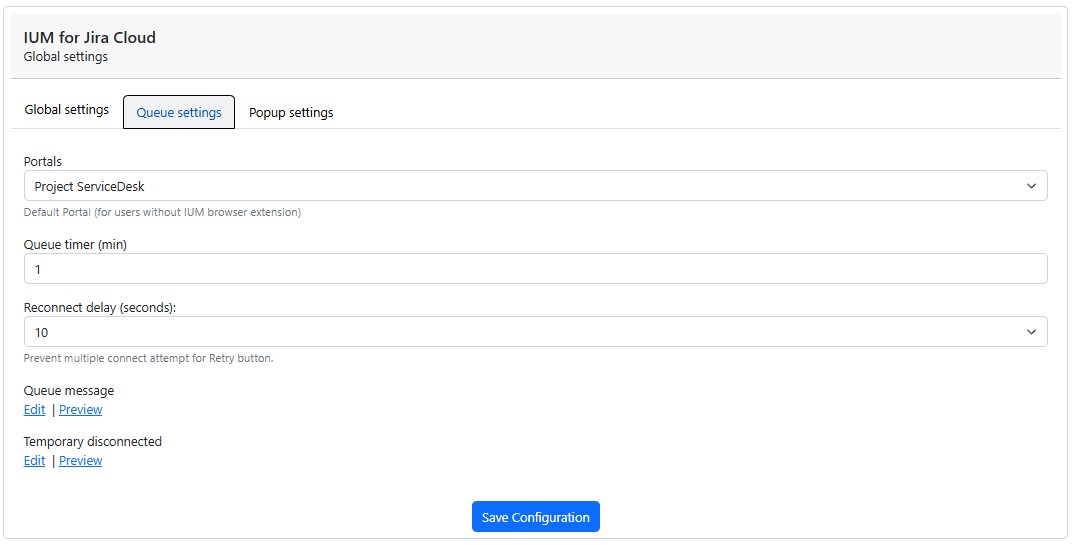
Task: Click the chevron arrow on Reconnect delay dropdown
Action: coord(1031,332)
